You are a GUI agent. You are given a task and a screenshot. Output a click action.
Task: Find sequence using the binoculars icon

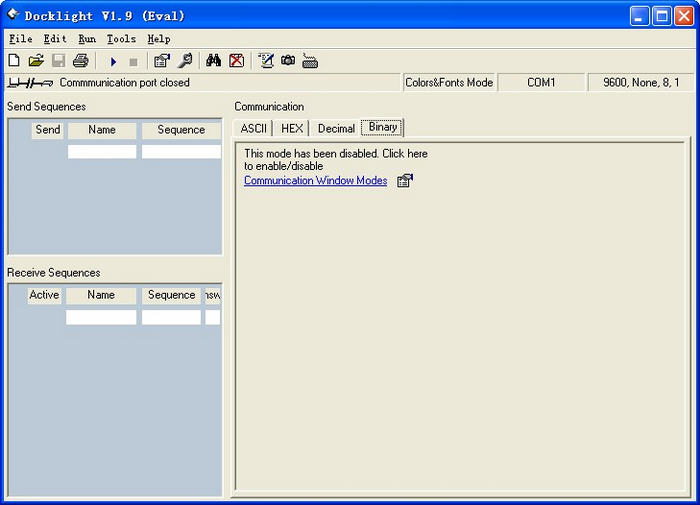[x=213, y=60]
